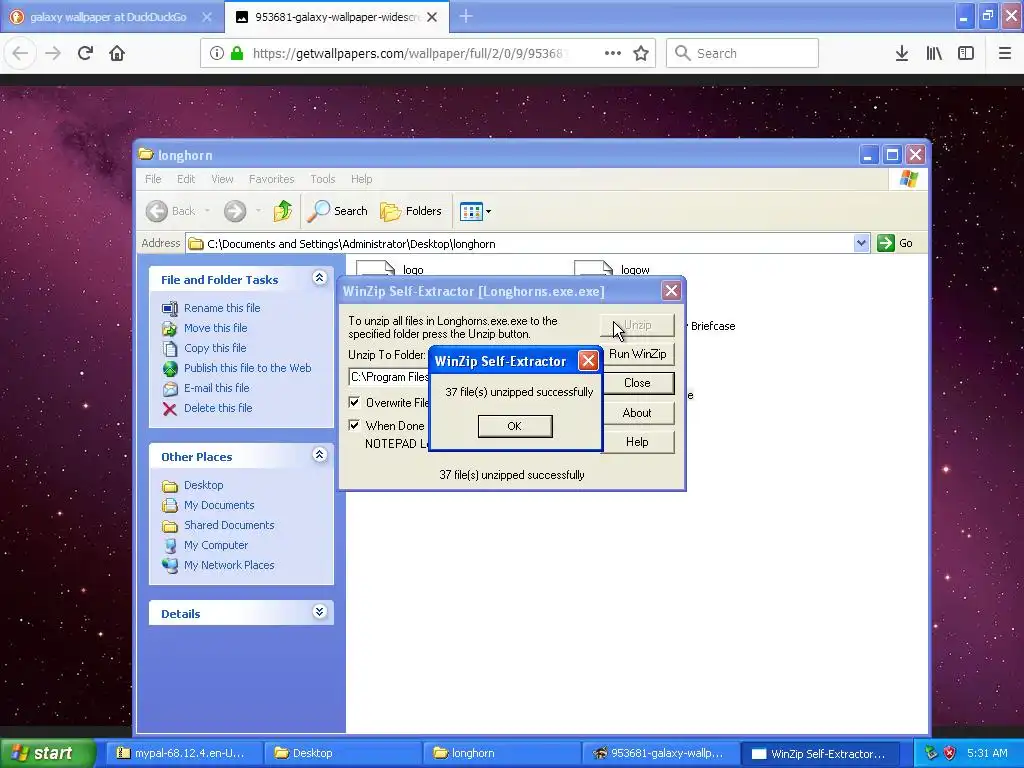This screenshot has height=768, width=1024.
Task: Open browser Downloads icon
Action: coord(902,53)
